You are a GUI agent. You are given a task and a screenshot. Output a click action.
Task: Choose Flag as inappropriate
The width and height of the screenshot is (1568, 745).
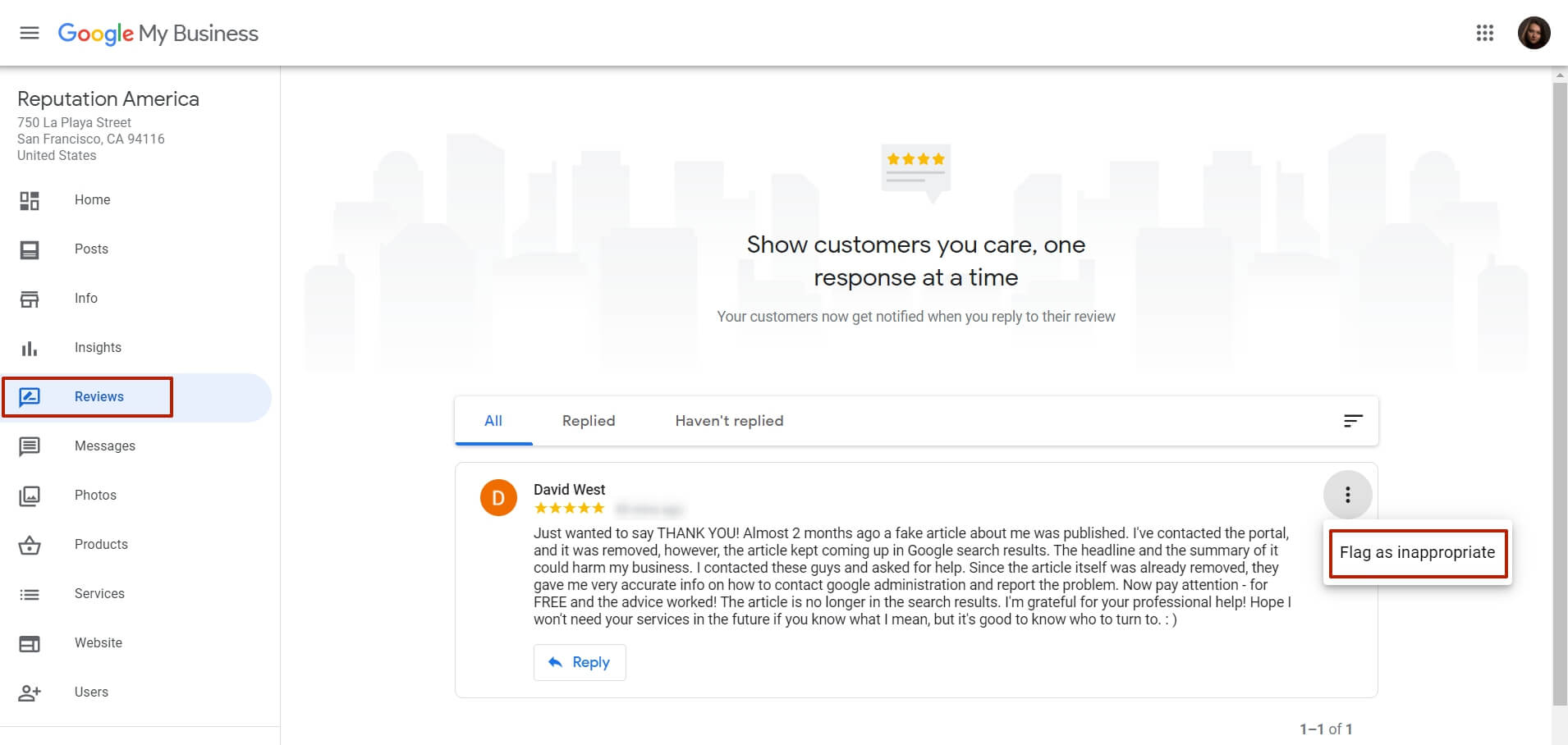tap(1417, 552)
